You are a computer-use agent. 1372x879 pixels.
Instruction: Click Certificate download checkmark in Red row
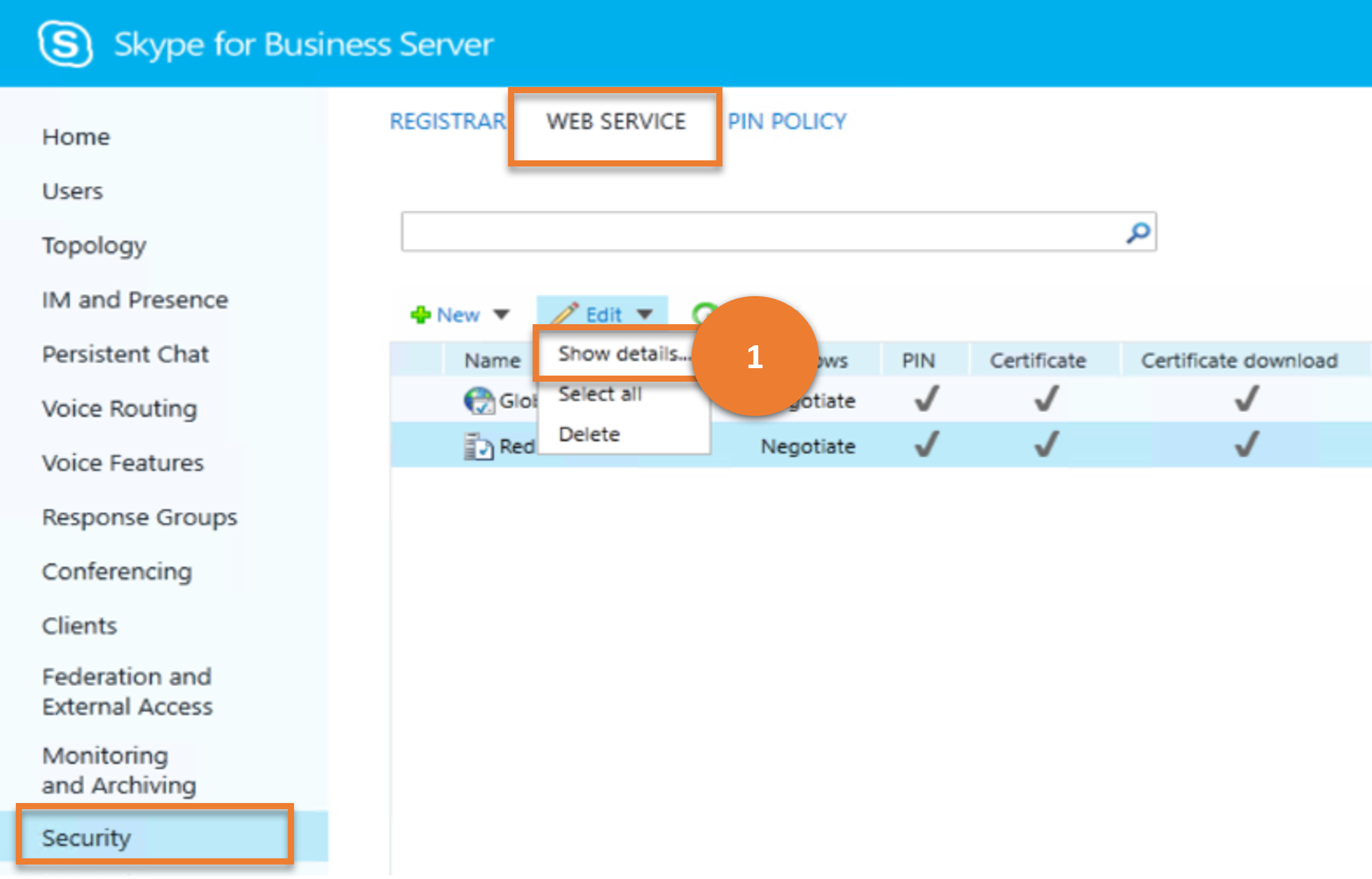1246,445
